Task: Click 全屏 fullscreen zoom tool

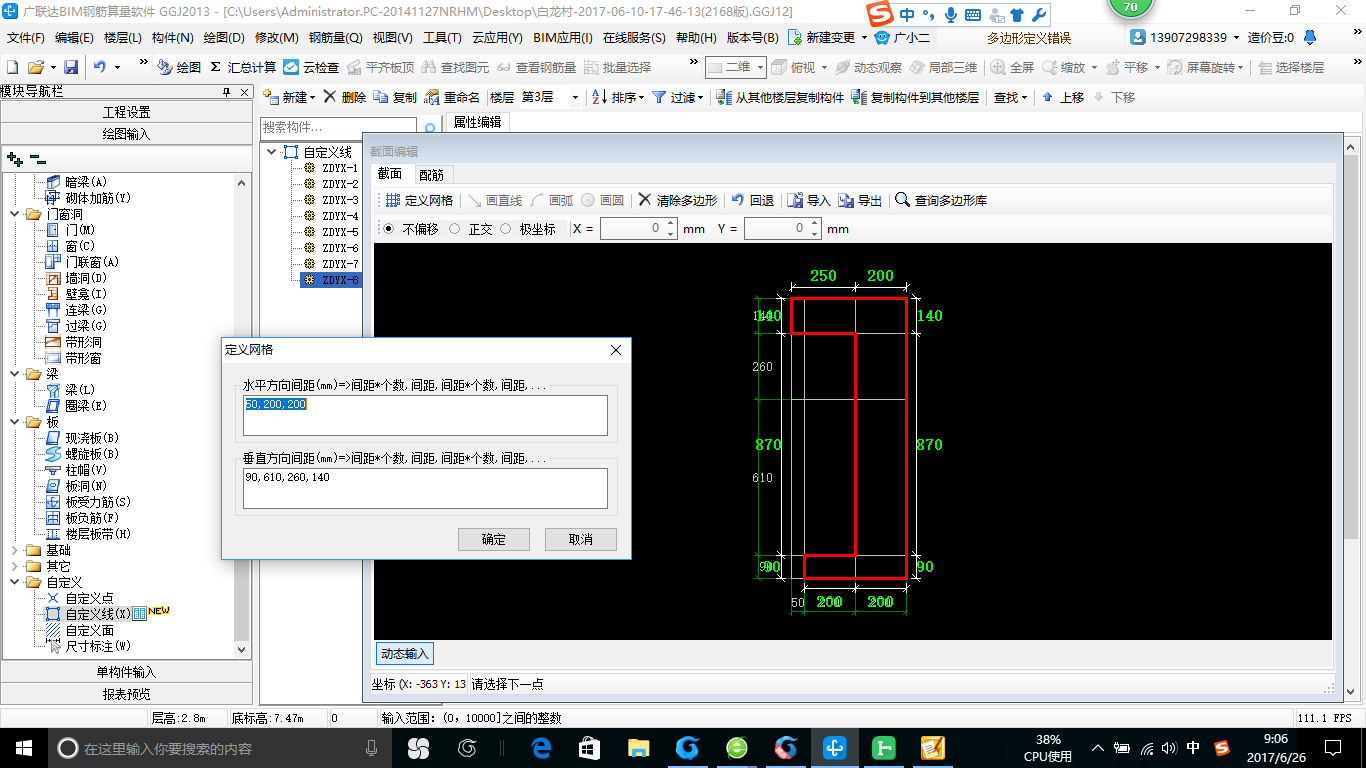Action: click(x=1013, y=67)
